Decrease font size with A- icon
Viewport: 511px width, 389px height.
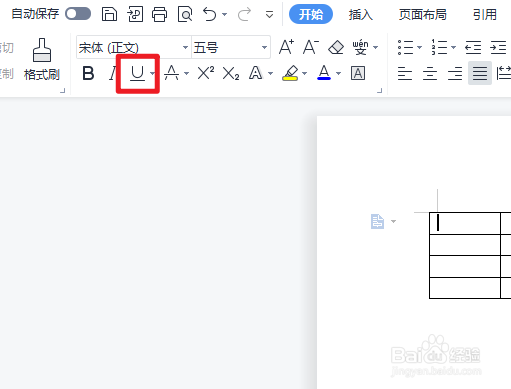tap(311, 47)
